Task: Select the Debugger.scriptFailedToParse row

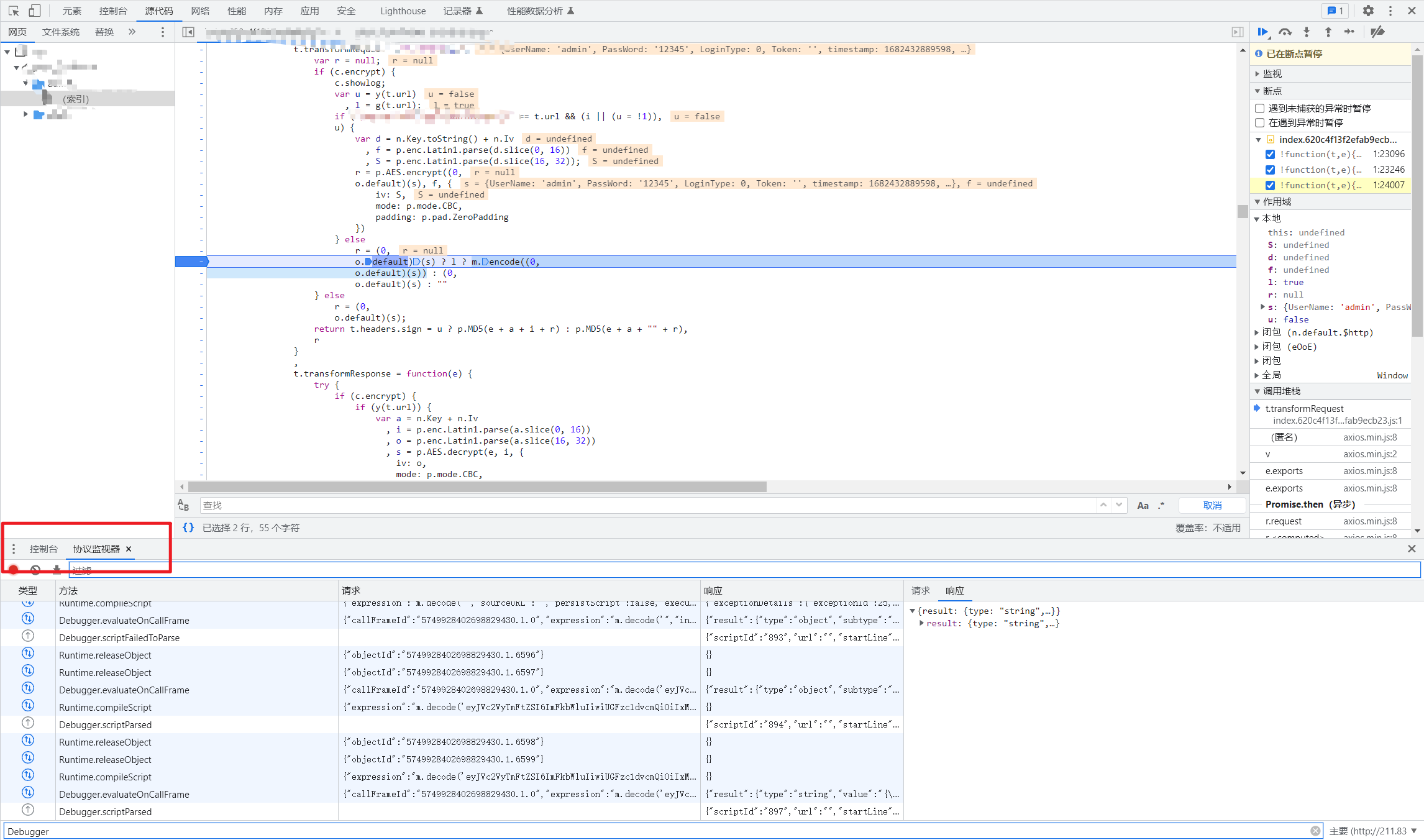Action: click(451, 637)
